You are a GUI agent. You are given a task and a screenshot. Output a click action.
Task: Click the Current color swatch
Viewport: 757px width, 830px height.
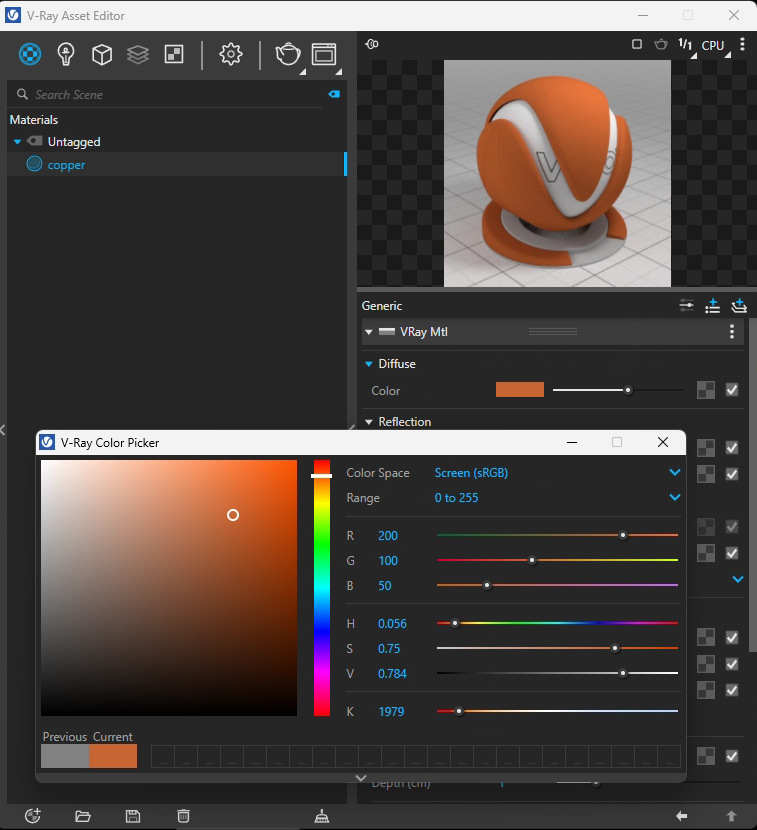(113, 756)
